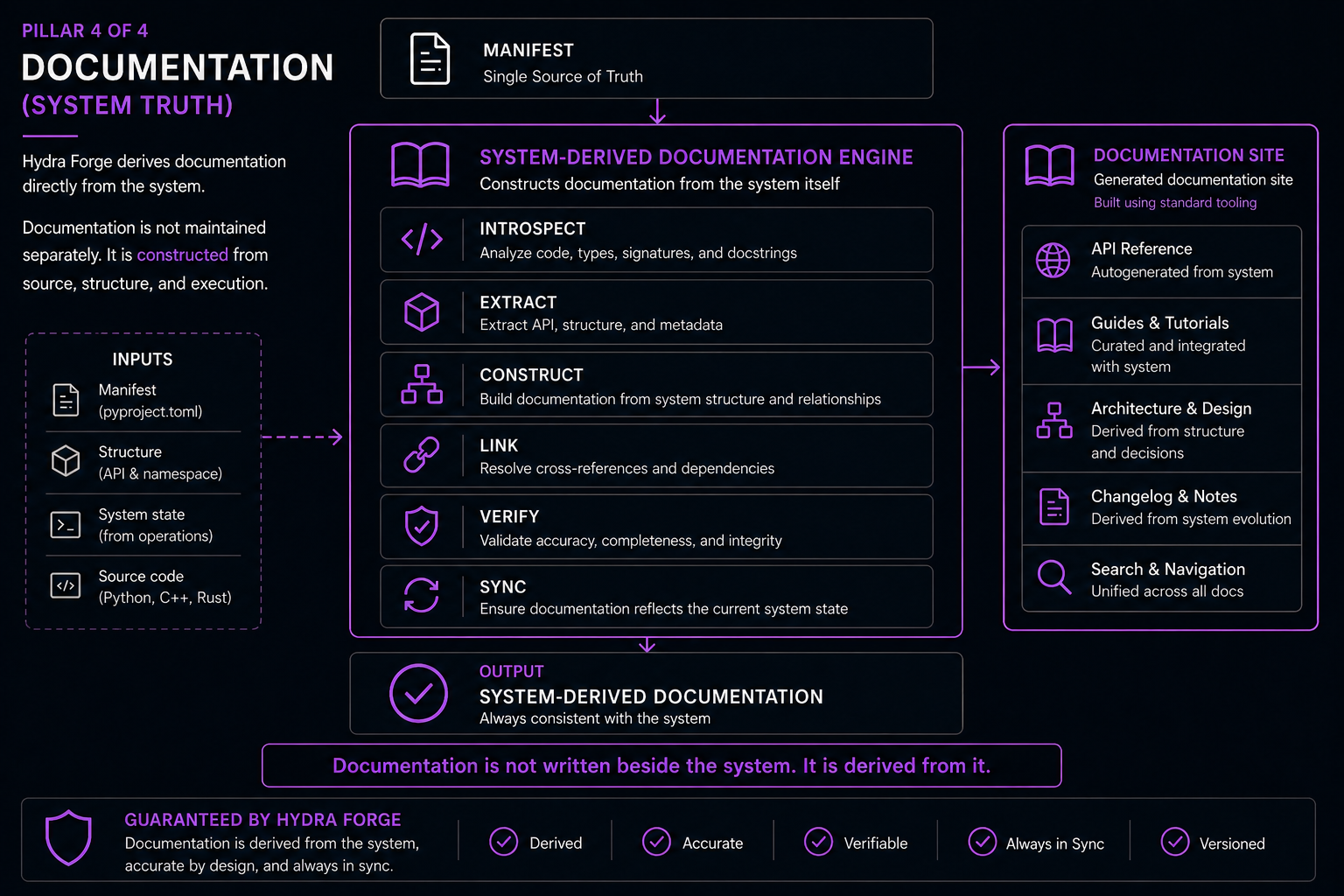
Task: Click the highlighted word "constructed"
Action: [x=182, y=255]
